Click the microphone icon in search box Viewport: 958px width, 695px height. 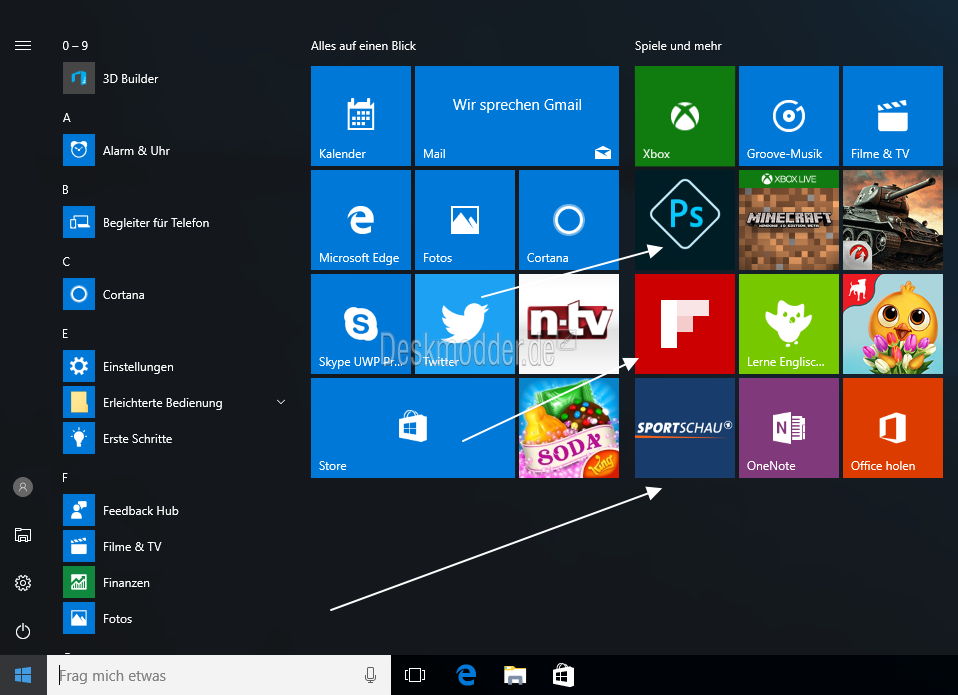tap(370, 675)
